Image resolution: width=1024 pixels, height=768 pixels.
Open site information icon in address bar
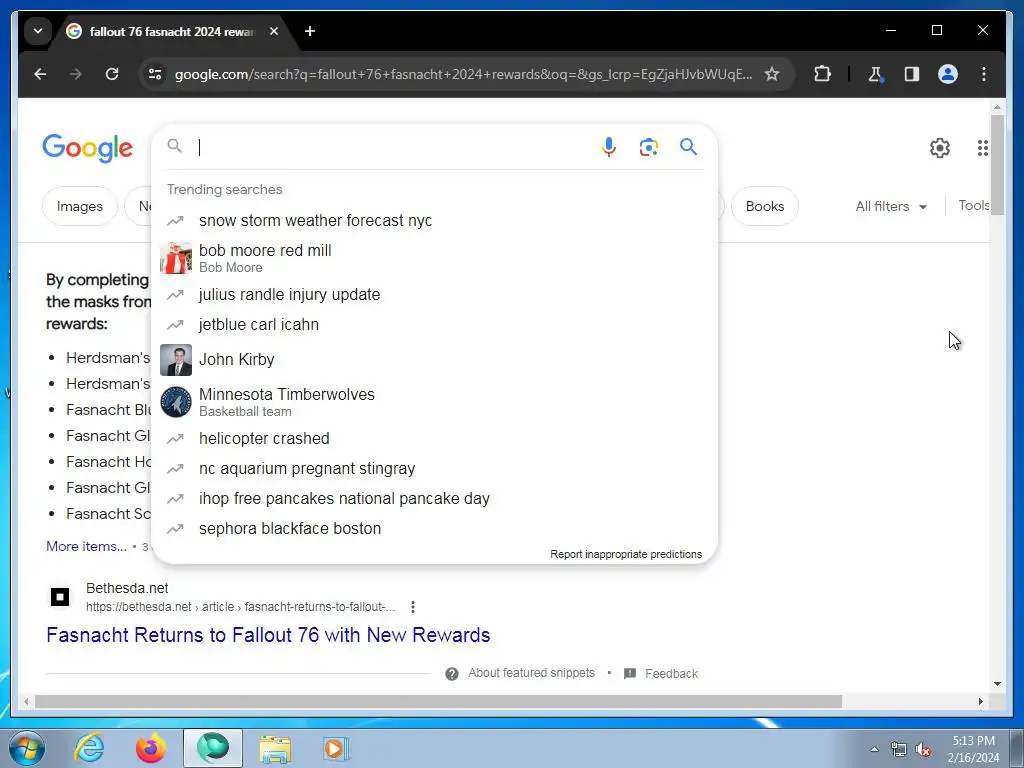tap(155, 74)
